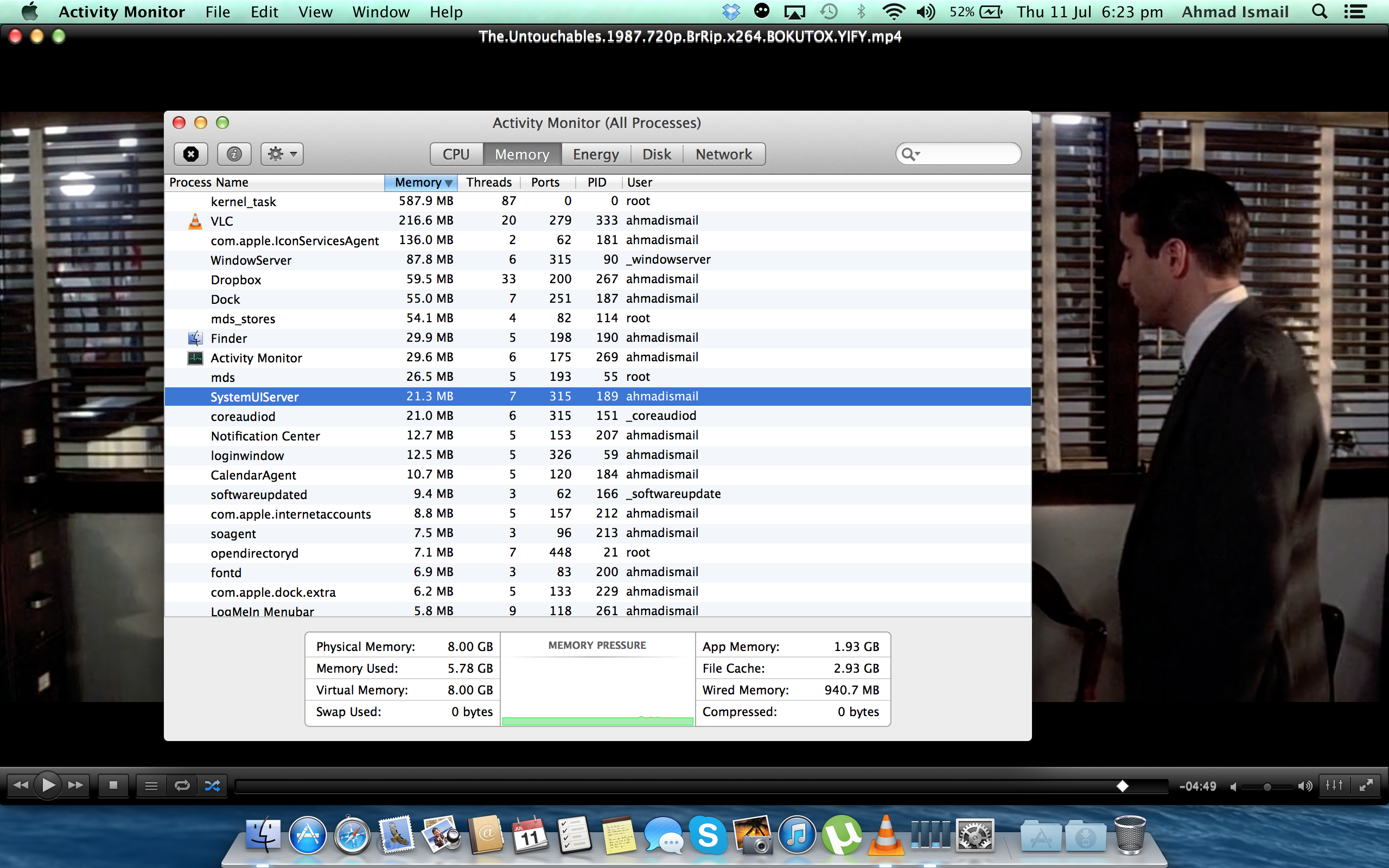Viewport: 1389px width, 868px height.
Task: Click the Inspect process info button
Action: coord(234,154)
